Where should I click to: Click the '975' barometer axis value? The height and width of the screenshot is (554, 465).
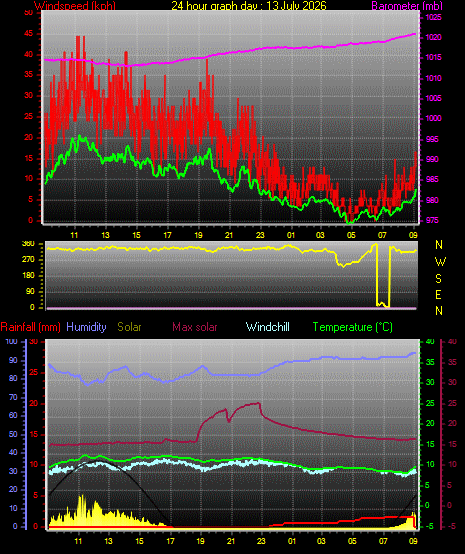(x=432, y=220)
